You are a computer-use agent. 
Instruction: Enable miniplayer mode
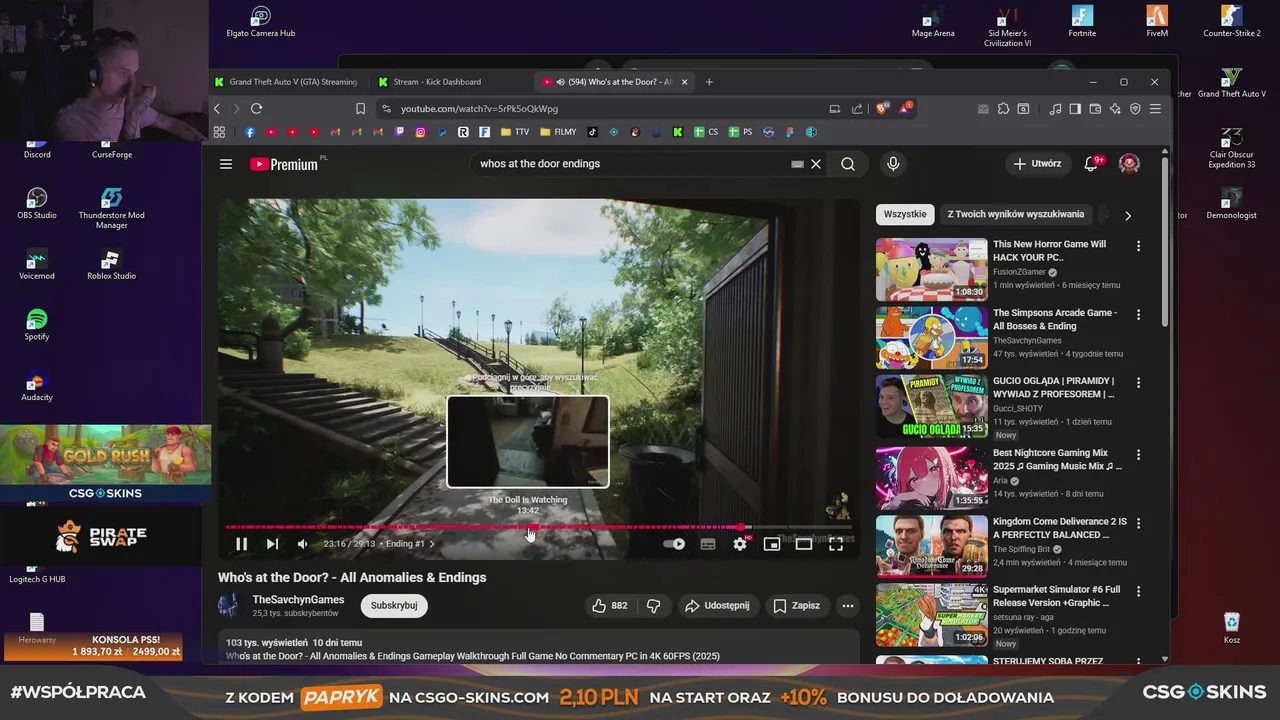click(772, 544)
